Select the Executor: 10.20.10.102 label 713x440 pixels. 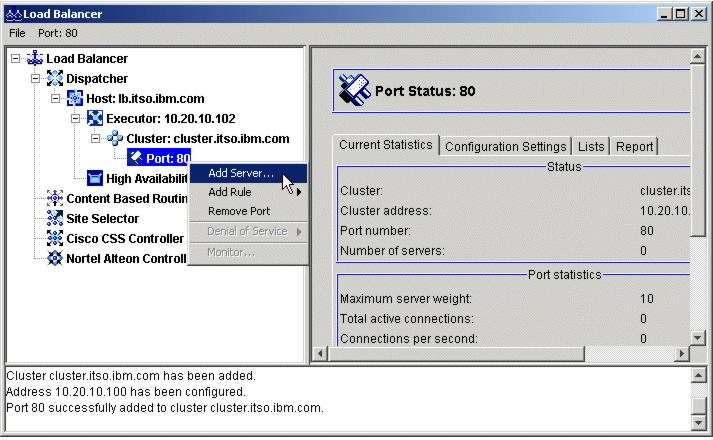pos(171,119)
